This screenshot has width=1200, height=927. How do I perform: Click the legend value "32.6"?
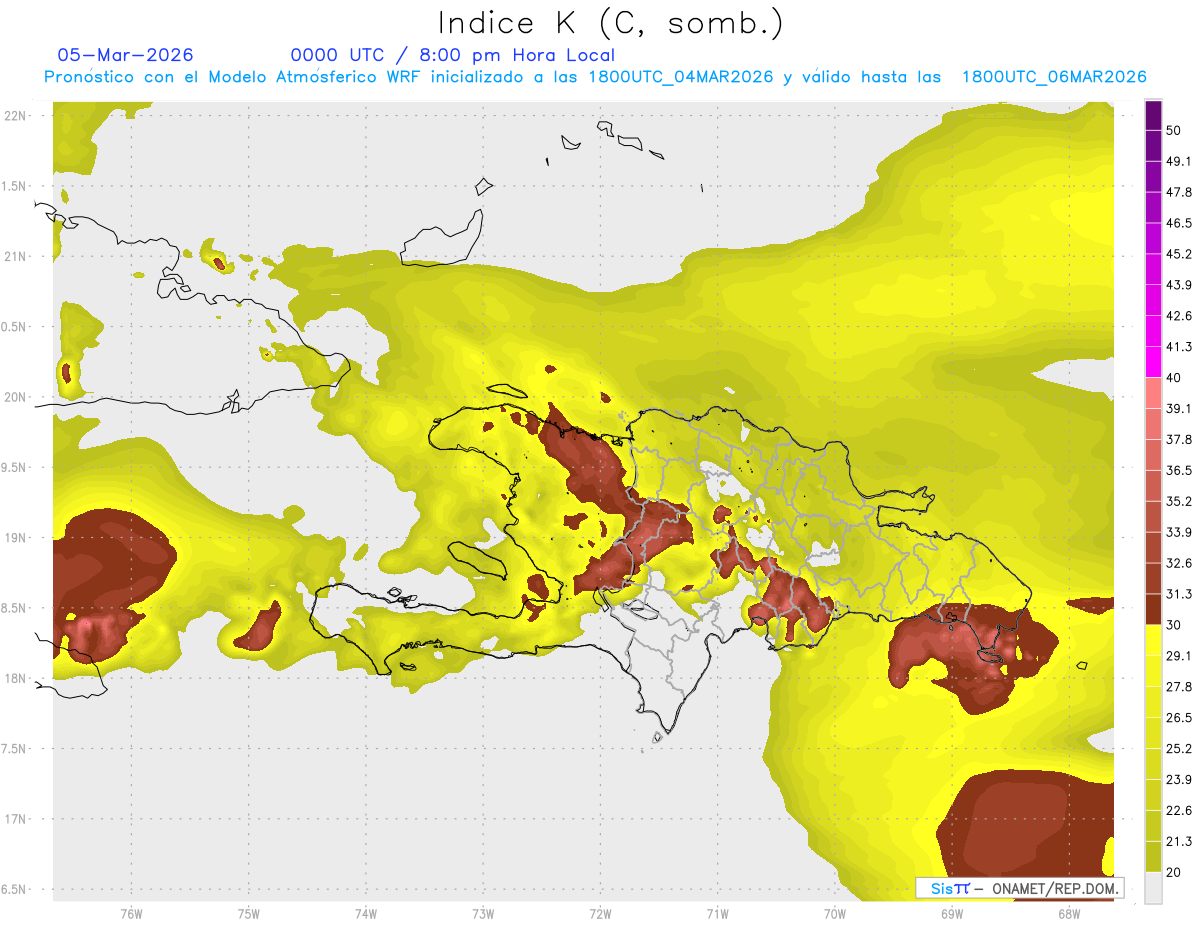[x=1179, y=563]
